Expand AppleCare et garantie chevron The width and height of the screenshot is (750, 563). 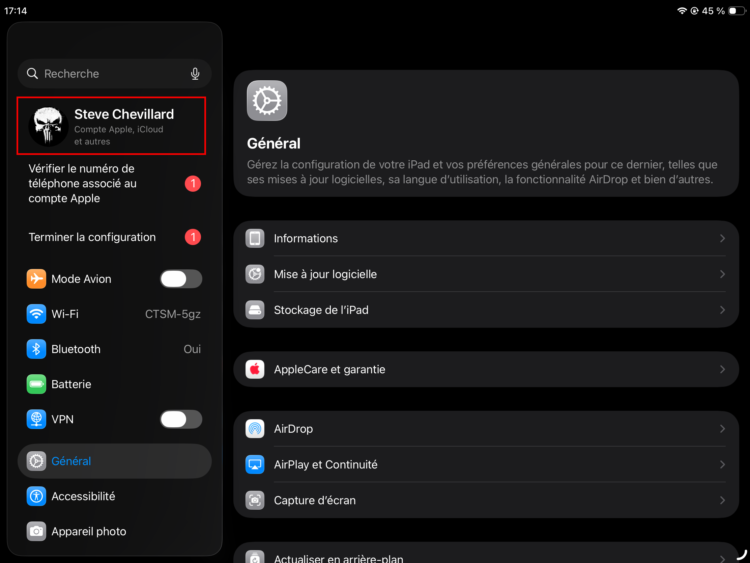[x=722, y=369]
